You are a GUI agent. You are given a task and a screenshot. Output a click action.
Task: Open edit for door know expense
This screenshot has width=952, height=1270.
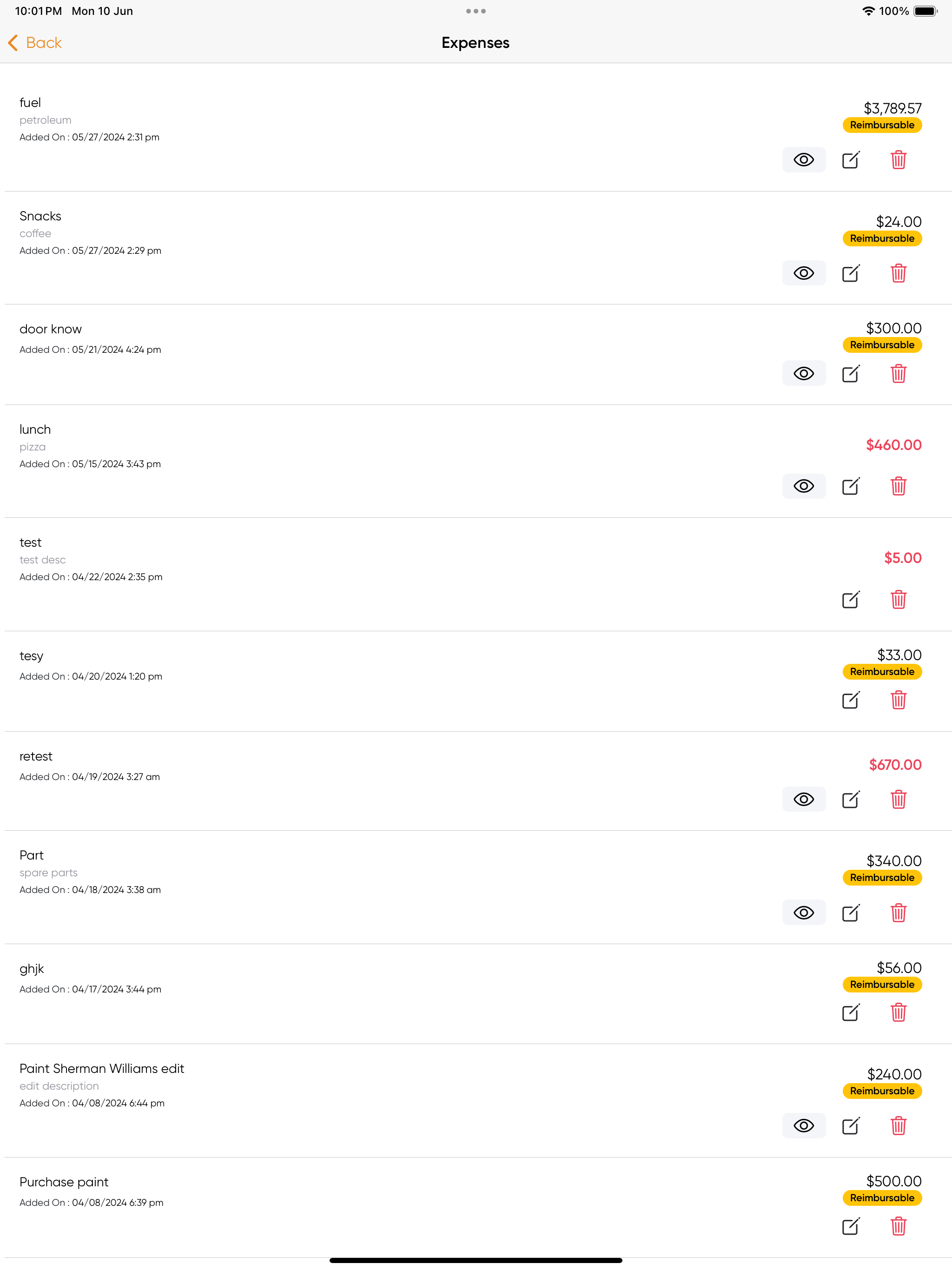tap(850, 373)
